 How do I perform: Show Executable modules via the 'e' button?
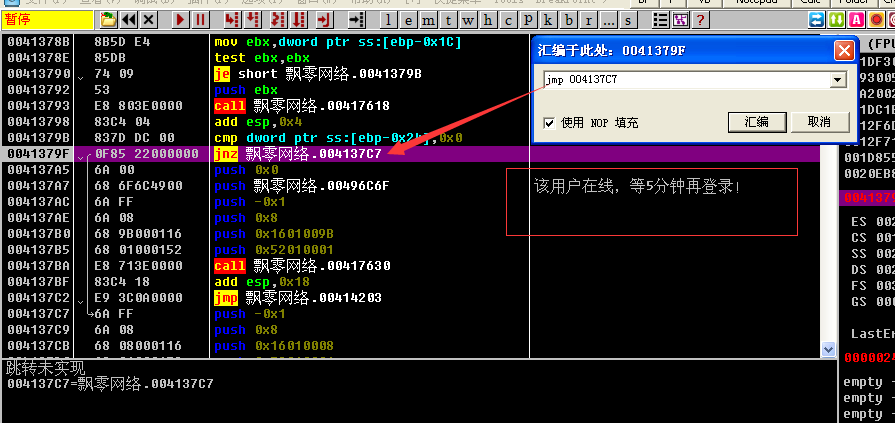[409, 20]
